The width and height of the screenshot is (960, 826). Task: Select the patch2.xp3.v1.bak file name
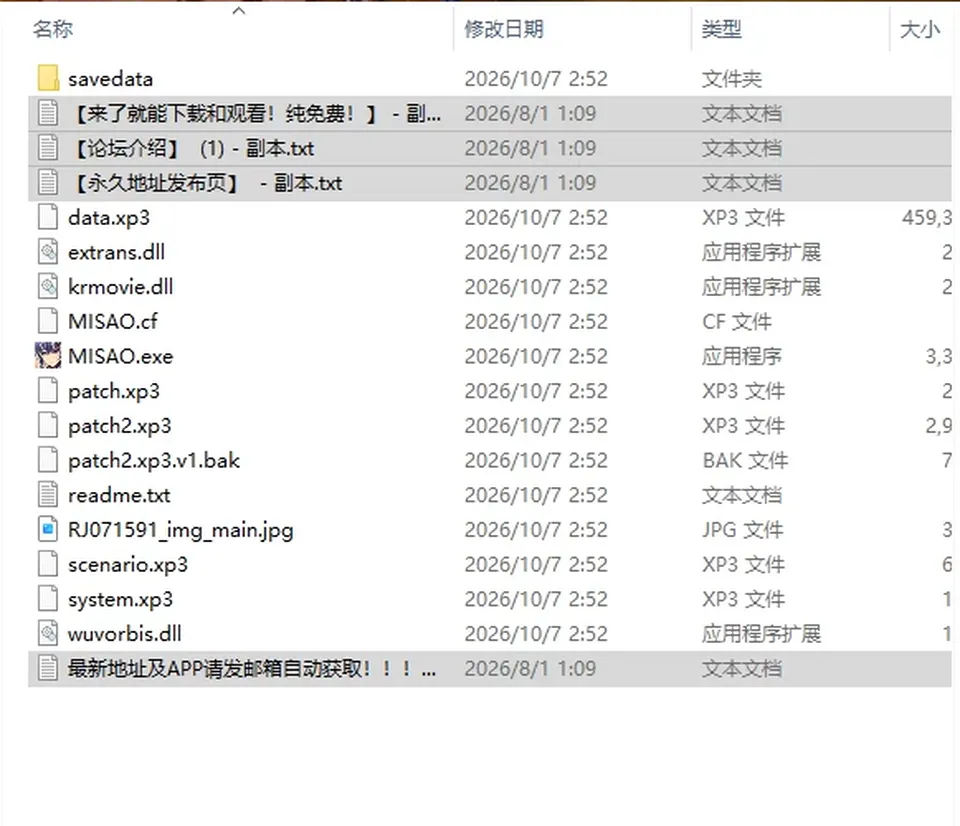pyautogui.click(x=154, y=460)
